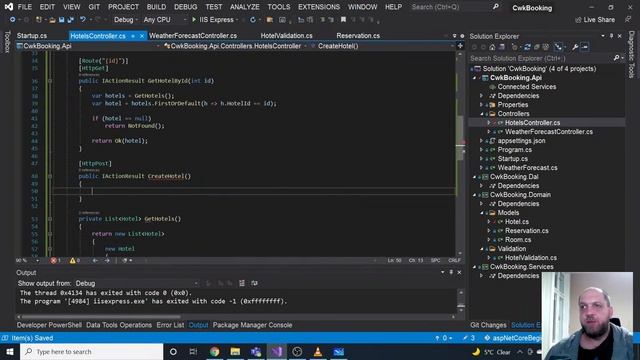Click the Show All Files icon in Solution Explorer
Image resolution: width=640 pixels, height=360 pixels.
[x=546, y=47]
